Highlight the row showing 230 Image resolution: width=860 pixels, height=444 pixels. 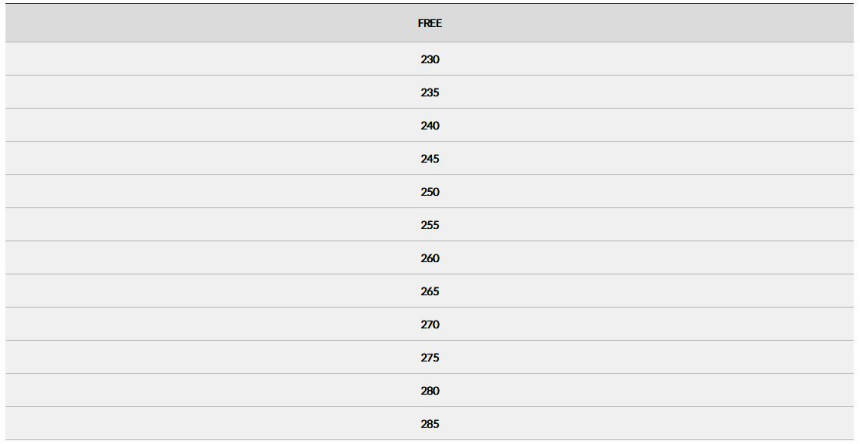click(429, 59)
